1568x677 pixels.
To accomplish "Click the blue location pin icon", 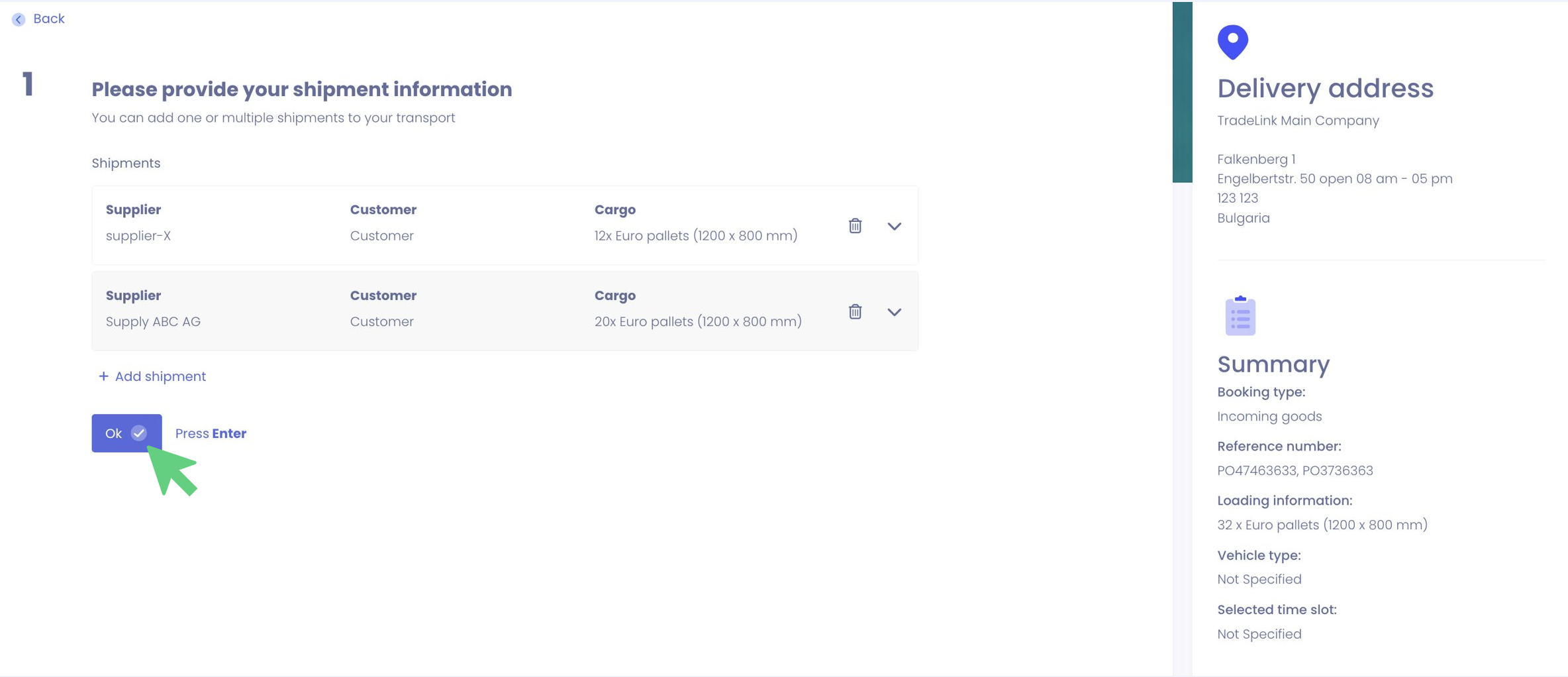I will point(1232,42).
